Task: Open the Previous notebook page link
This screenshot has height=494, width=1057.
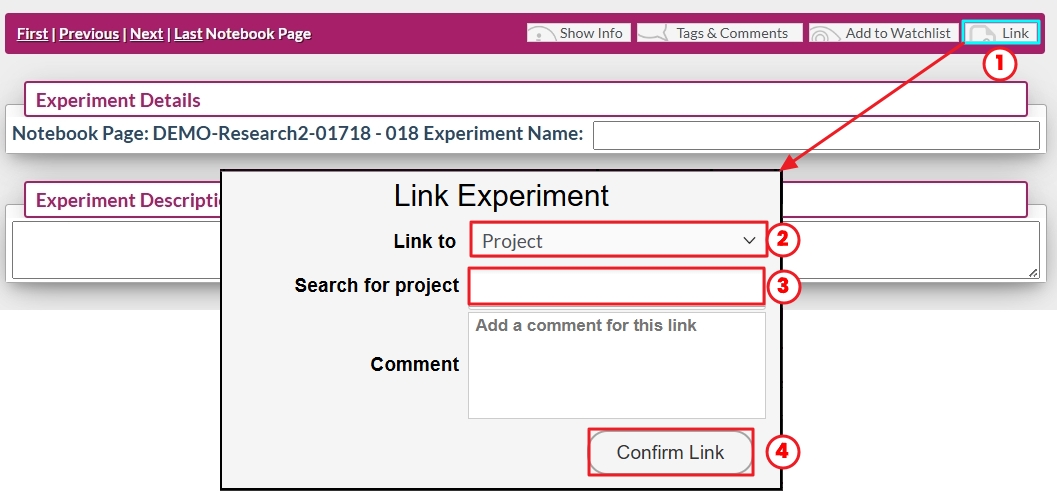Action: [89, 34]
